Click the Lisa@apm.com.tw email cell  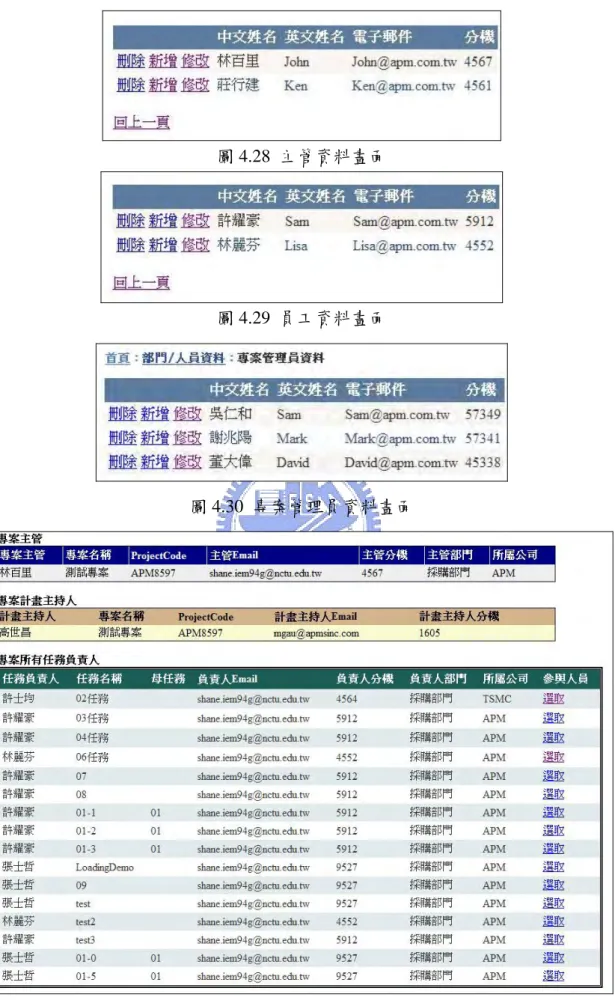tap(404, 246)
